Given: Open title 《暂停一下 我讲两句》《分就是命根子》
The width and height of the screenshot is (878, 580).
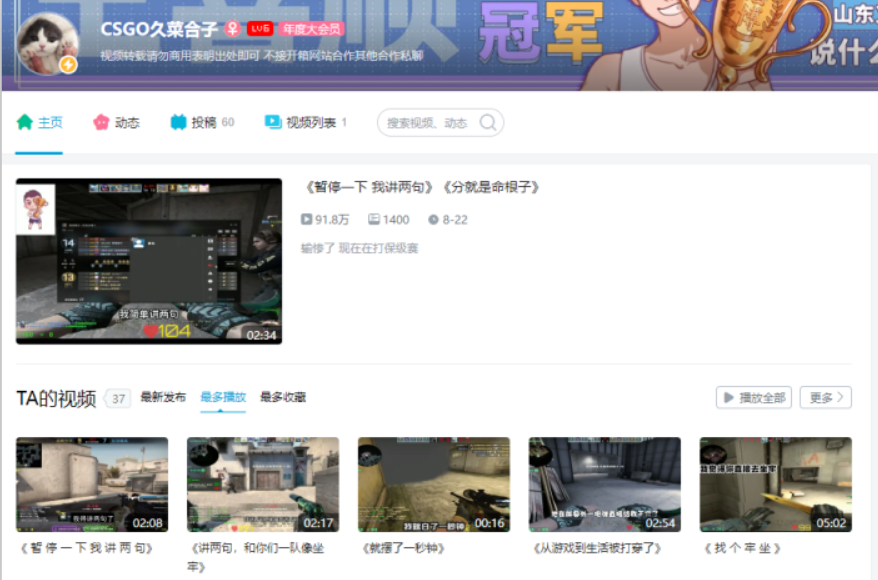Looking at the screenshot, I should 422,187.
